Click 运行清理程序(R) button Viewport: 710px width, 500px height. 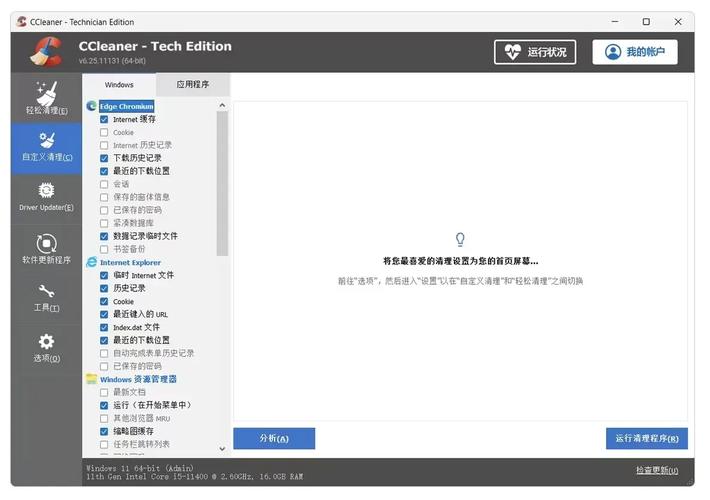tap(647, 438)
